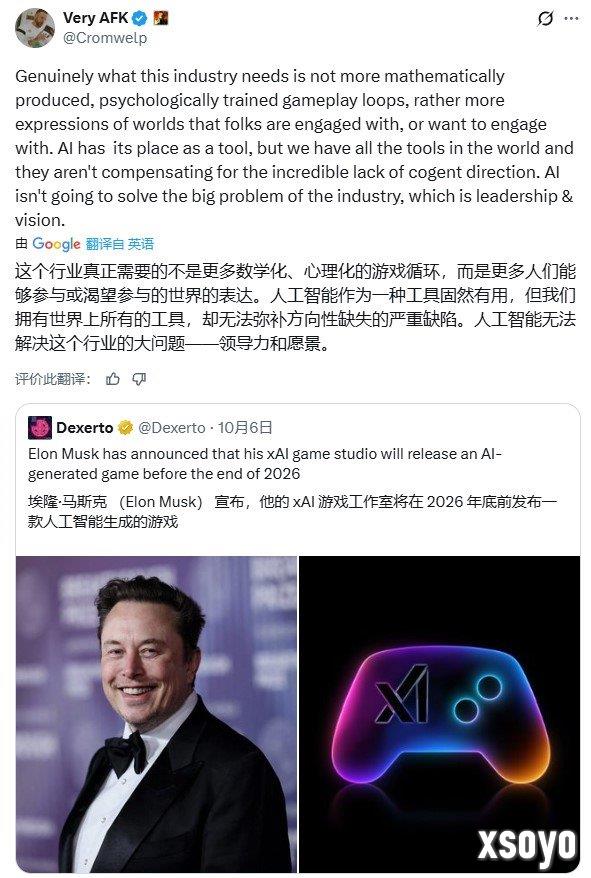Open the 10月6日 post date link

[245, 428]
